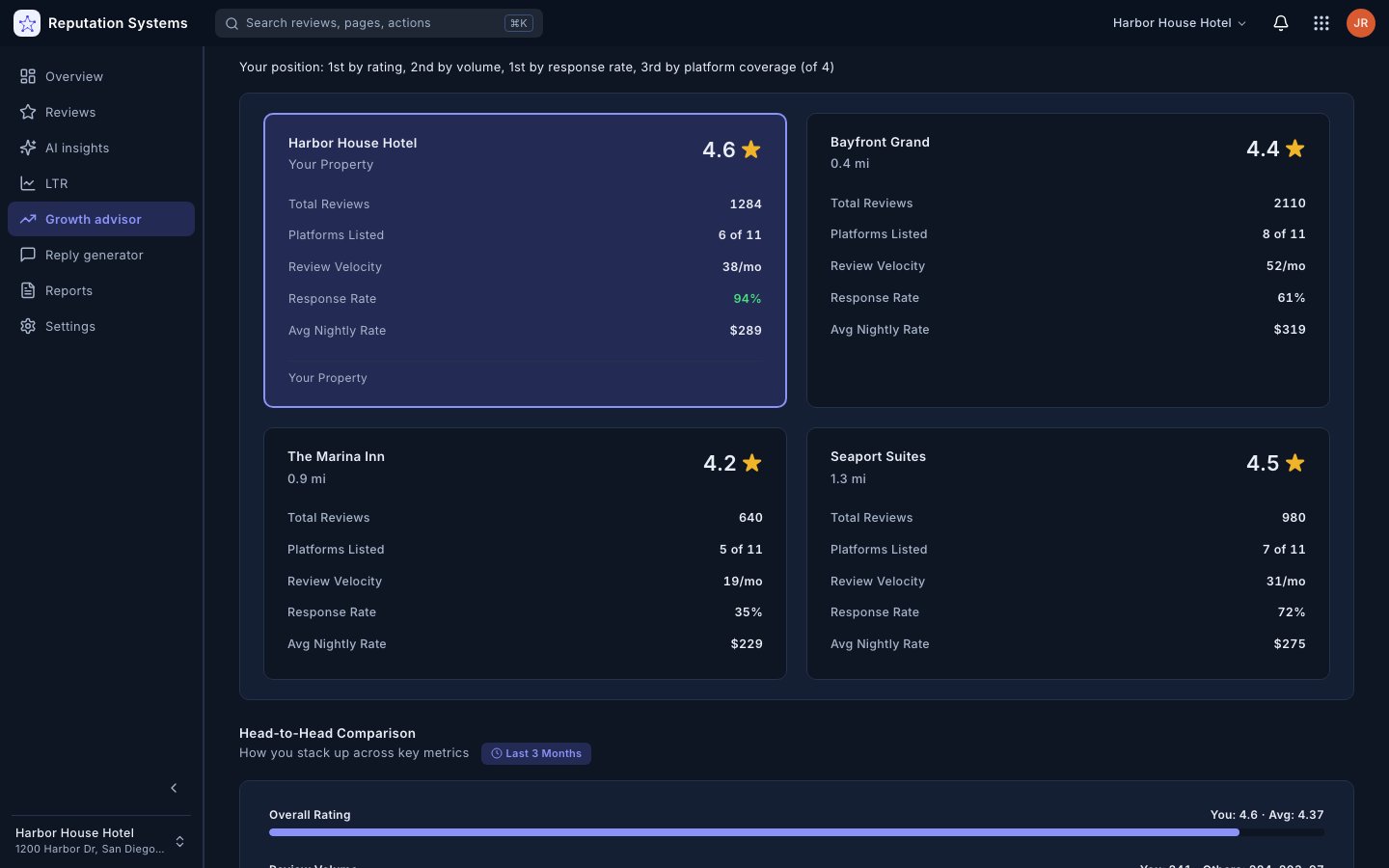
Task: Click the Growth advisor trend icon
Action: (28, 219)
